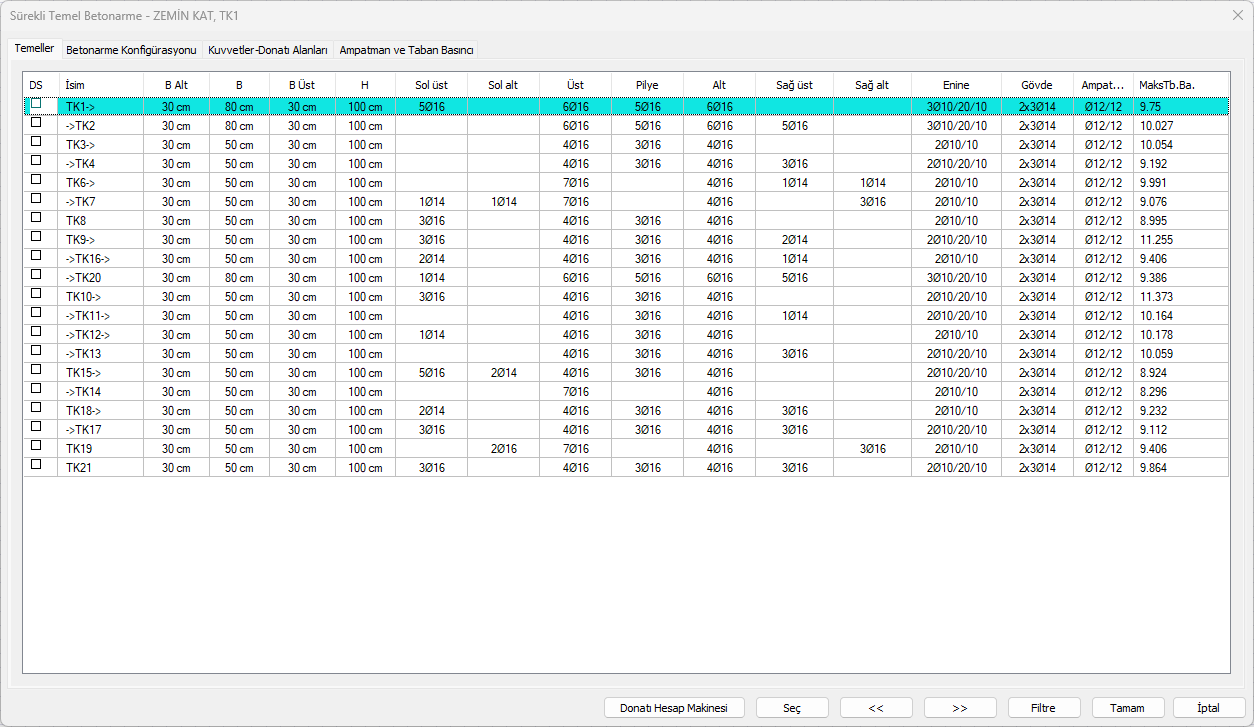Open the Filtre button
This screenshot has width=1254, height=727.
(1044, 708)
